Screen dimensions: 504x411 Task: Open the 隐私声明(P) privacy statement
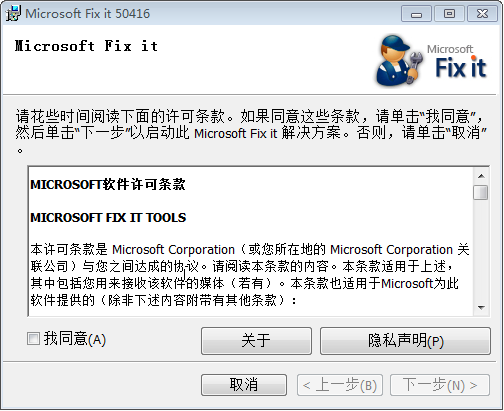pos(405,341)
